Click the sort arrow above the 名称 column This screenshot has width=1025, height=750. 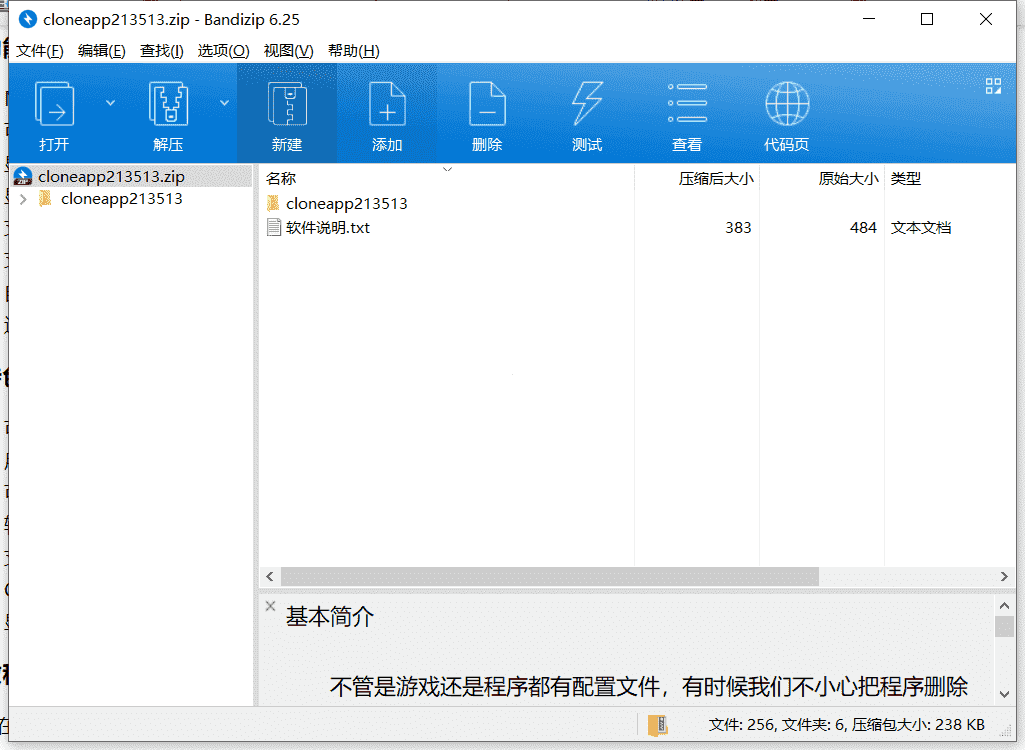(447, 169)
